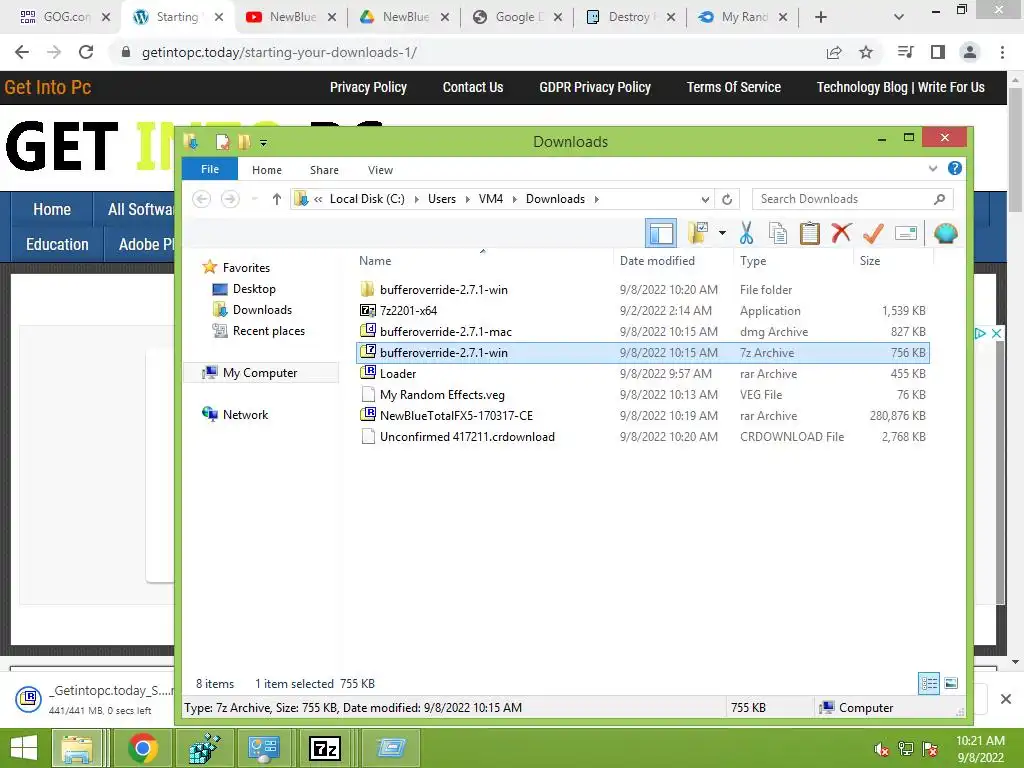
Task: Select Recent places in navigation pane
Action: 268,331
